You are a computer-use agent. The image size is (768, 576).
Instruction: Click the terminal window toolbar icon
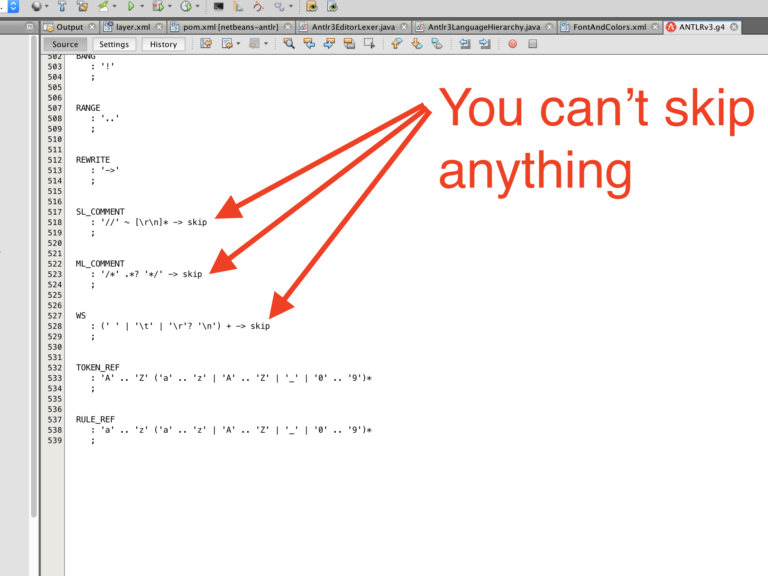coord(218,6)
